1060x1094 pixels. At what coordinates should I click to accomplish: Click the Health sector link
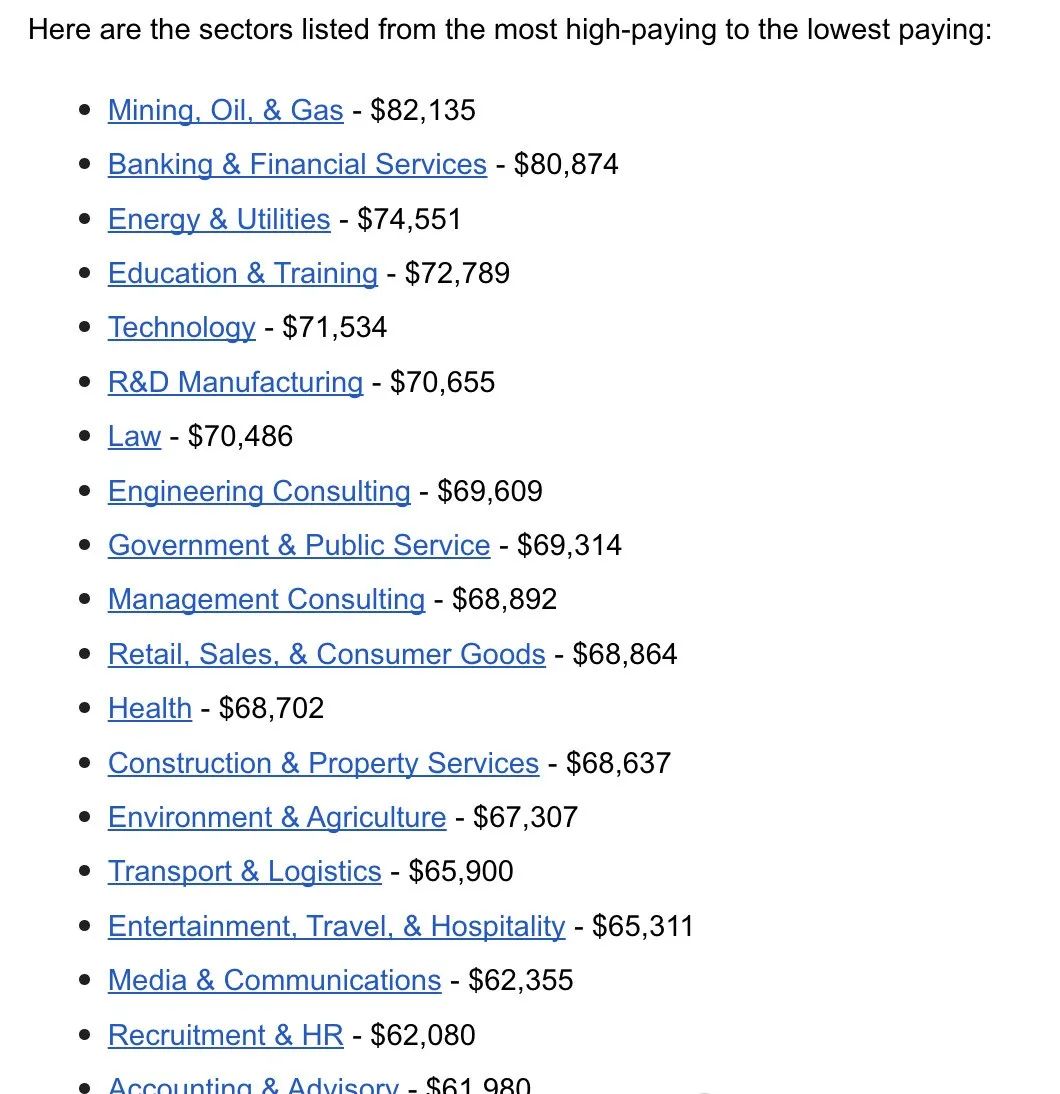point(150,708)
